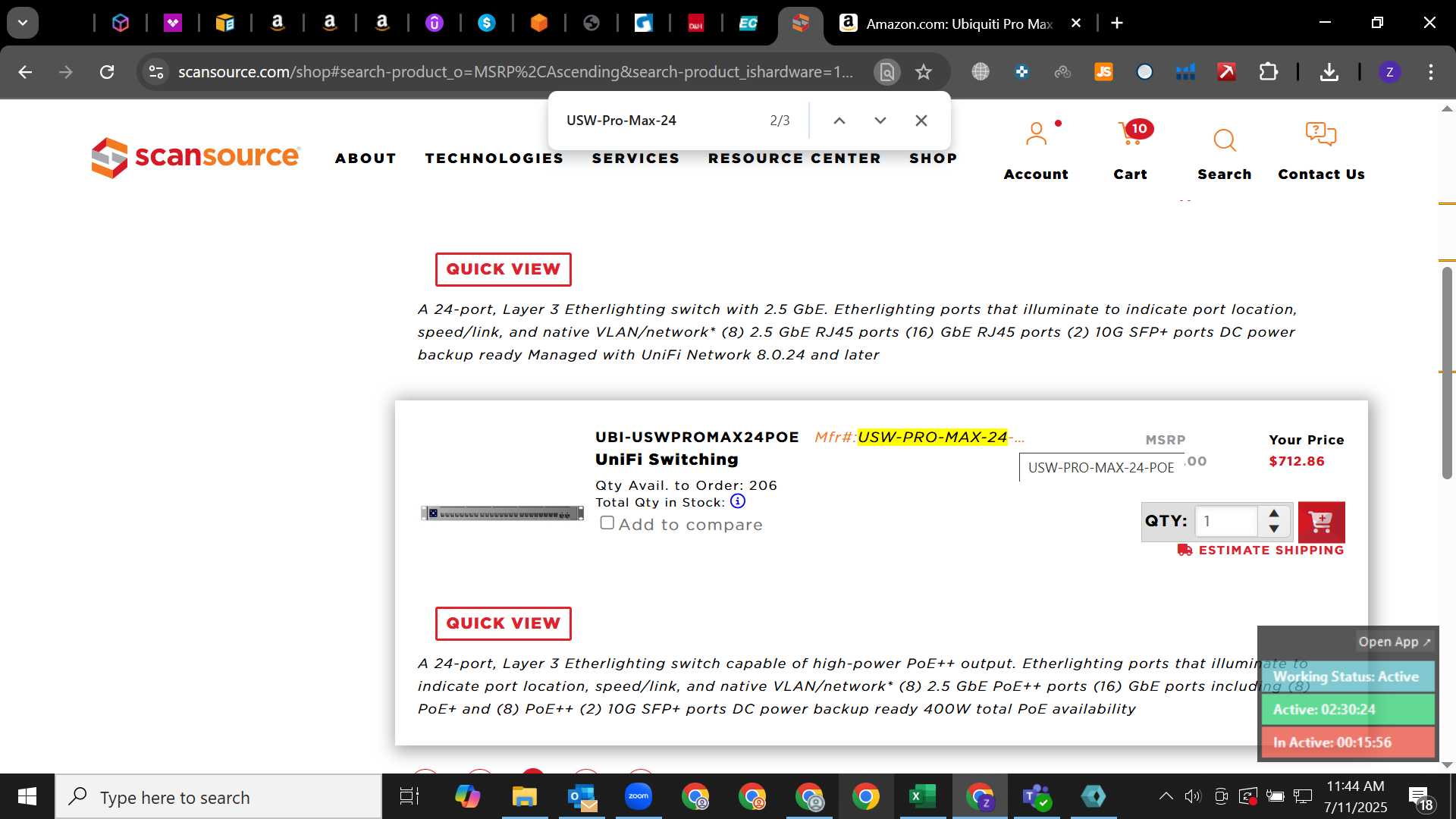Open the ABOUT menu
The image size is (1456, 819).
(x=366, y=158)
